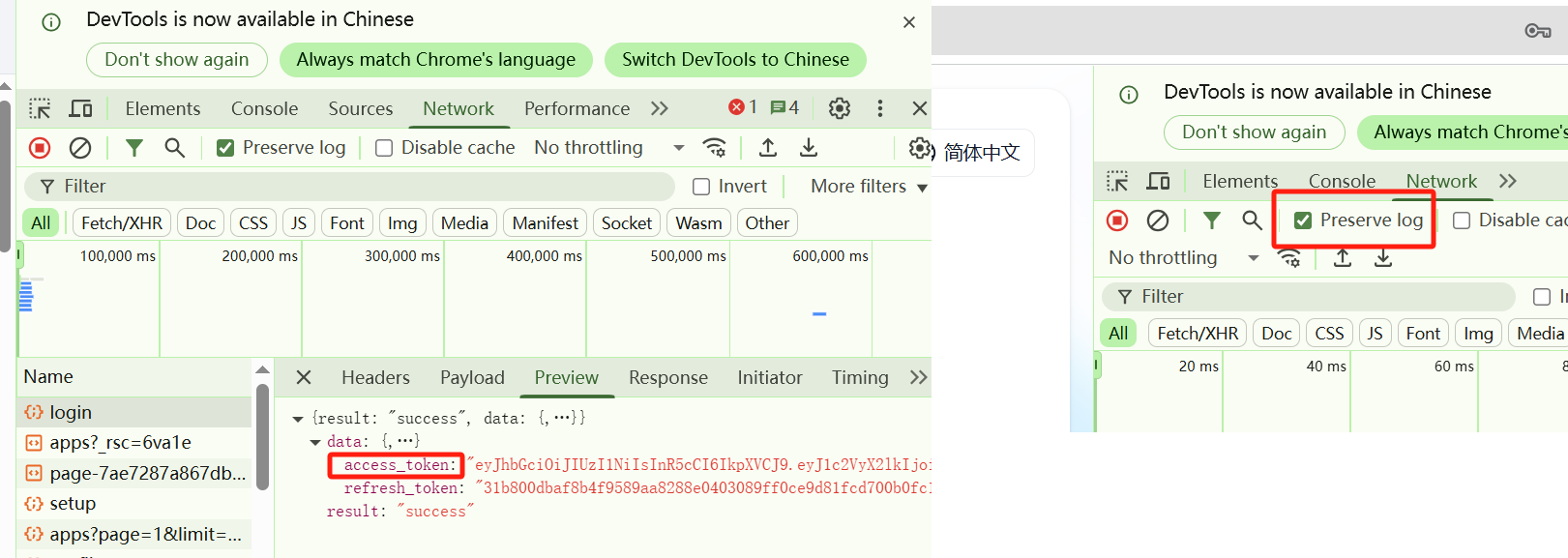Collapse the data object in Preview
This screenshot has width=1568, height=558.
(x=315, y=442)
